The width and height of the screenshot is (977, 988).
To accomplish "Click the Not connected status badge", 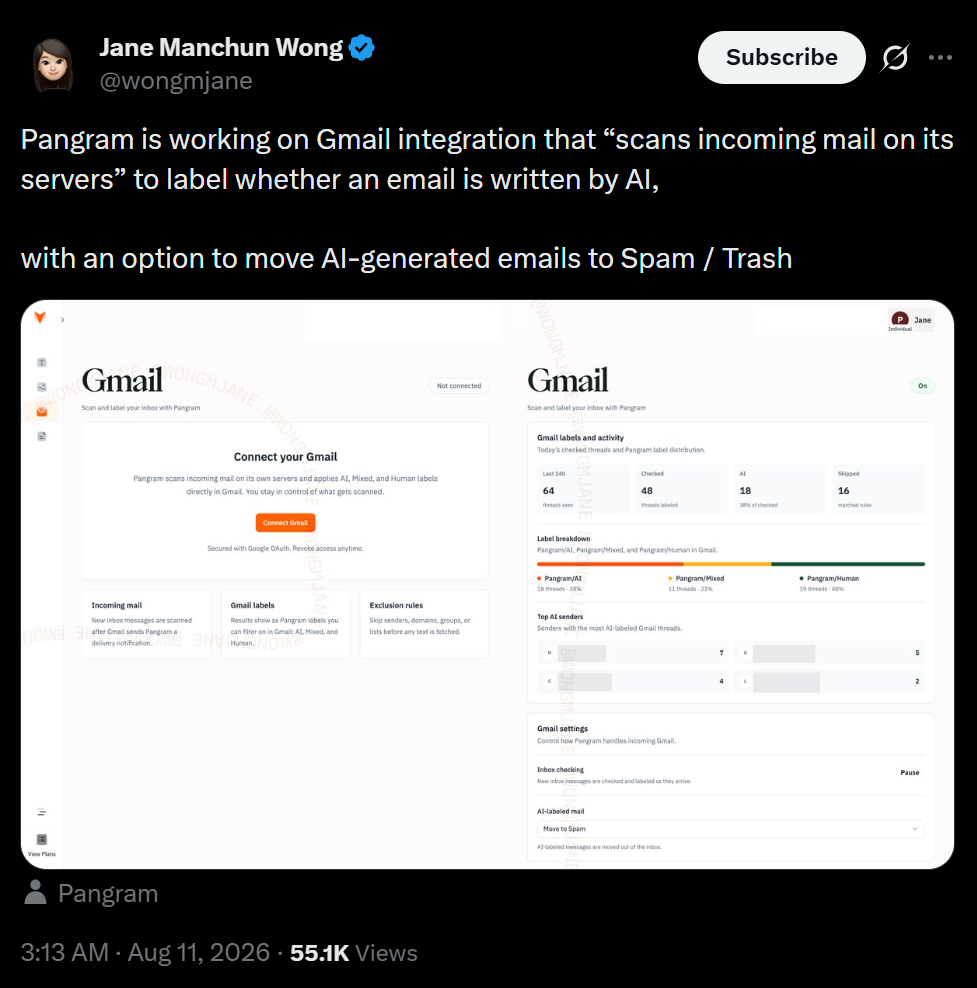I will pos(459,386).
